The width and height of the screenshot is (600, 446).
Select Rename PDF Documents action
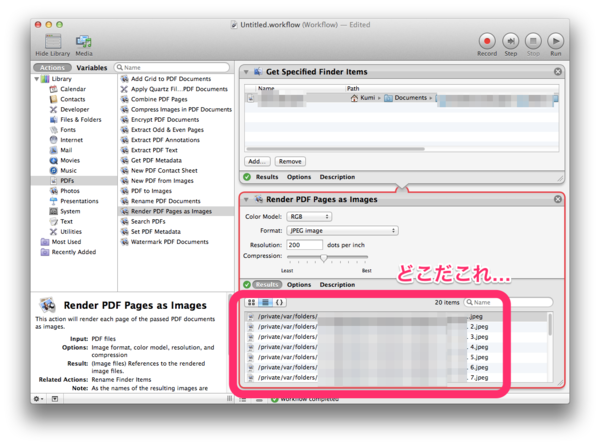click(x=165, y=201)
